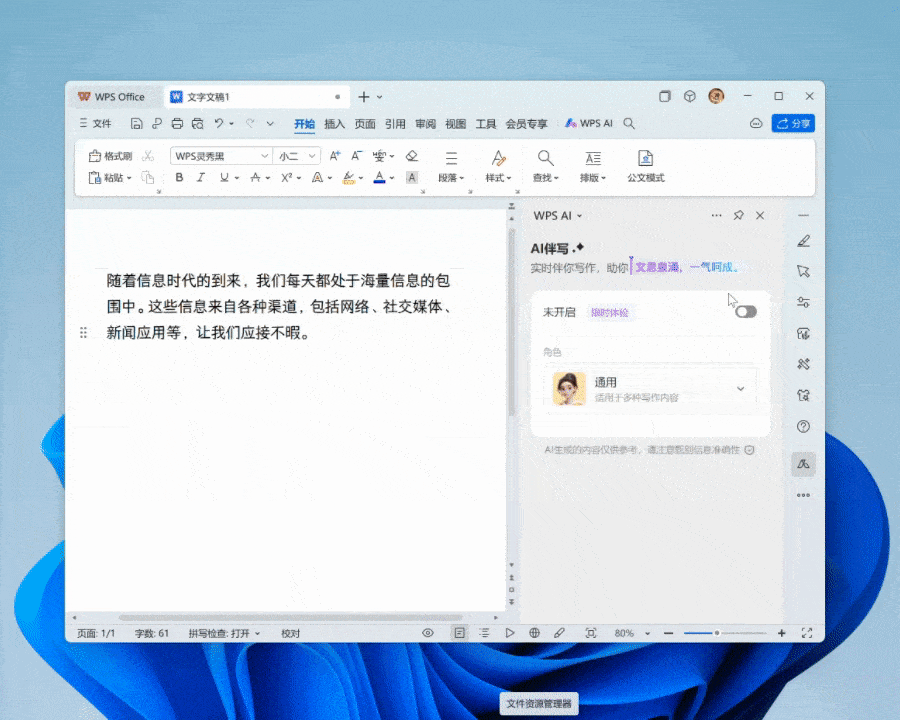
Task: Click the Undo arrow icon
Action: 219,123
